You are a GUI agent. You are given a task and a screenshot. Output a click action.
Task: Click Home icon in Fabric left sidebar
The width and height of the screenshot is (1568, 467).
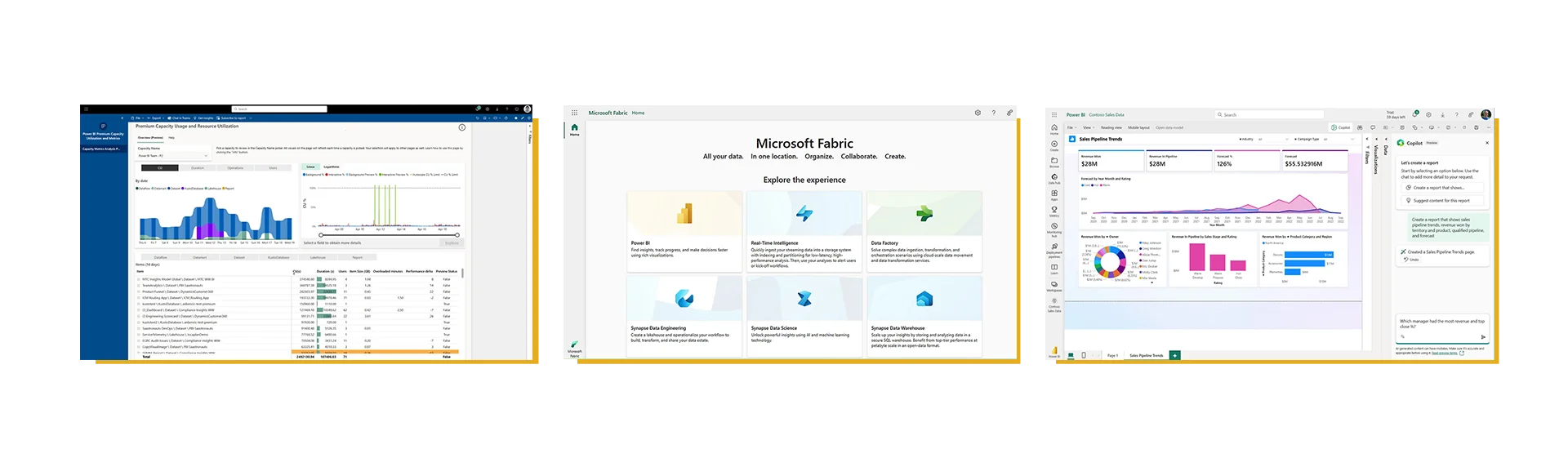coord(575,129)
